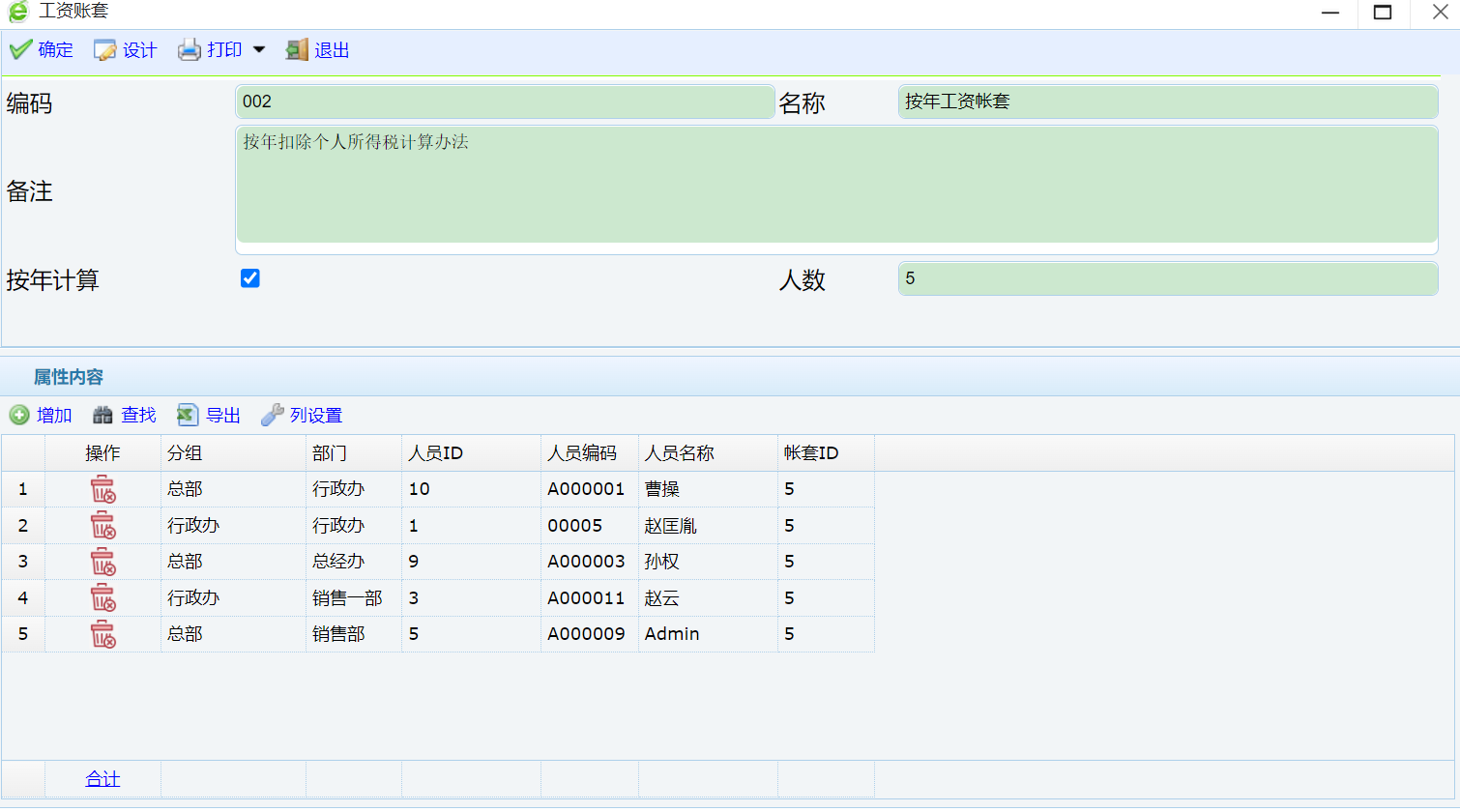This screenshot has width=1460, height=812.
Task: Click the 编码 input field
Action: click(x=504, y=101)
